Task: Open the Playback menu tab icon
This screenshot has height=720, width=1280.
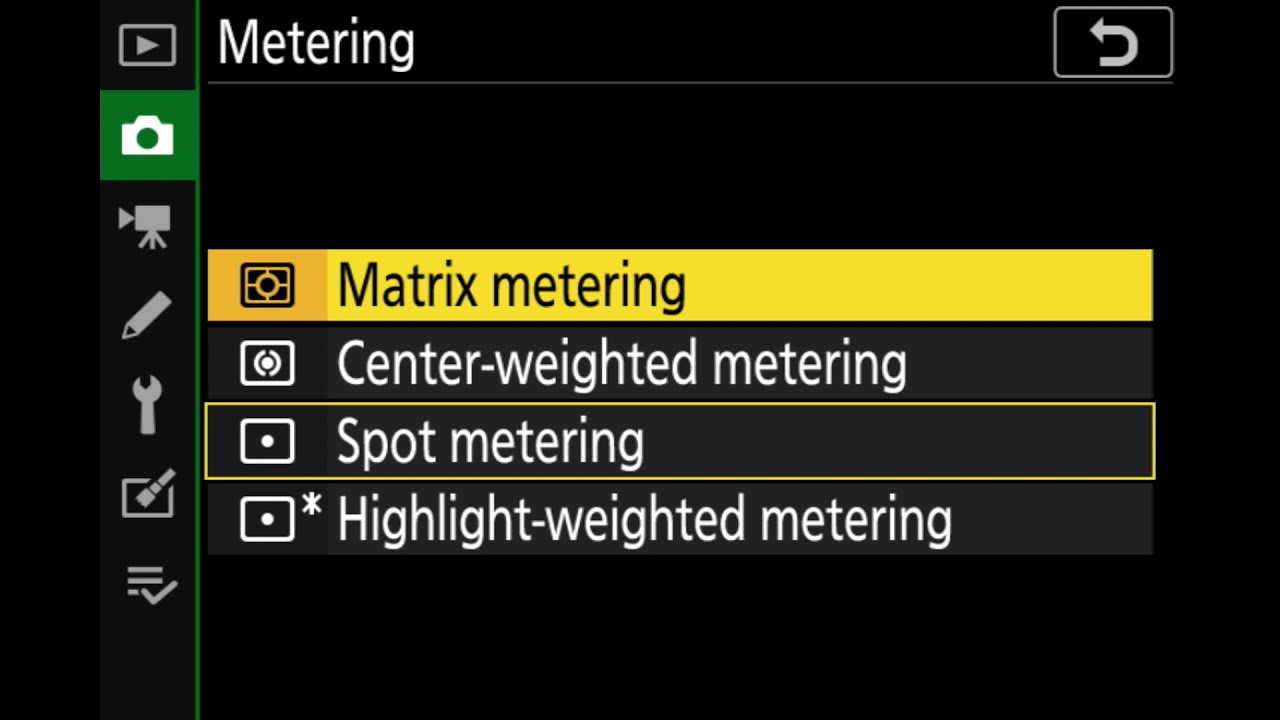Action: 147,46
